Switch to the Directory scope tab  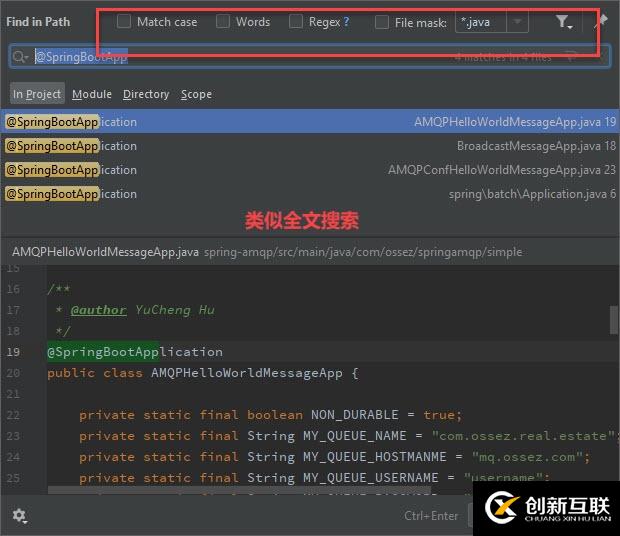tap(146, 94)
